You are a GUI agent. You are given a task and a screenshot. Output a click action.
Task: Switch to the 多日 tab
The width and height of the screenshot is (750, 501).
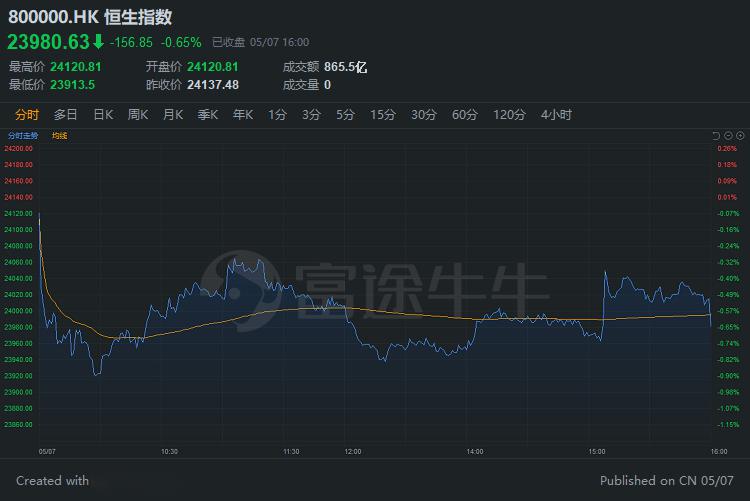pyautogui.click(x=66, y=114)
